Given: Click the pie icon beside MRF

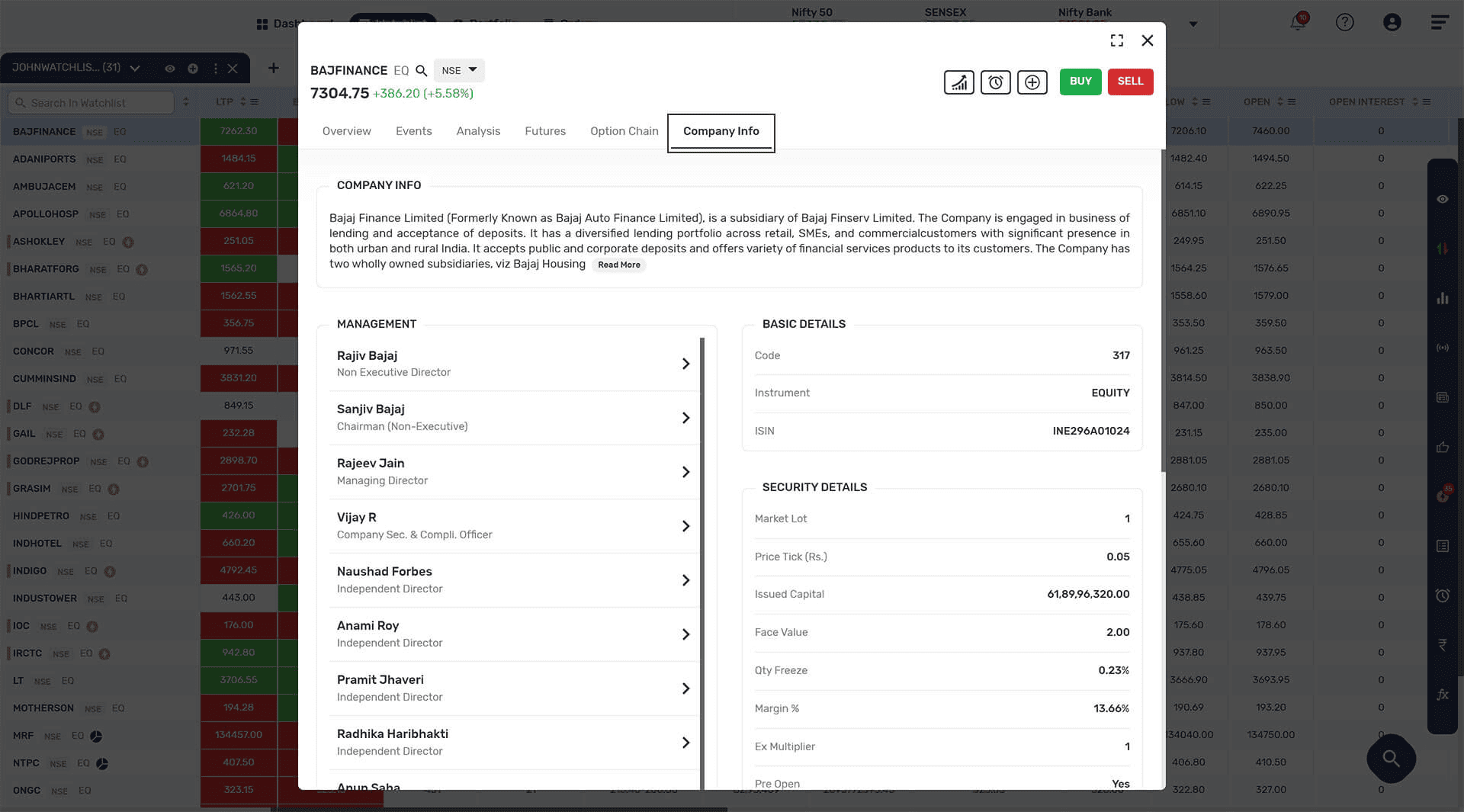Looking at the screenshot, I should tap(96, 736).
